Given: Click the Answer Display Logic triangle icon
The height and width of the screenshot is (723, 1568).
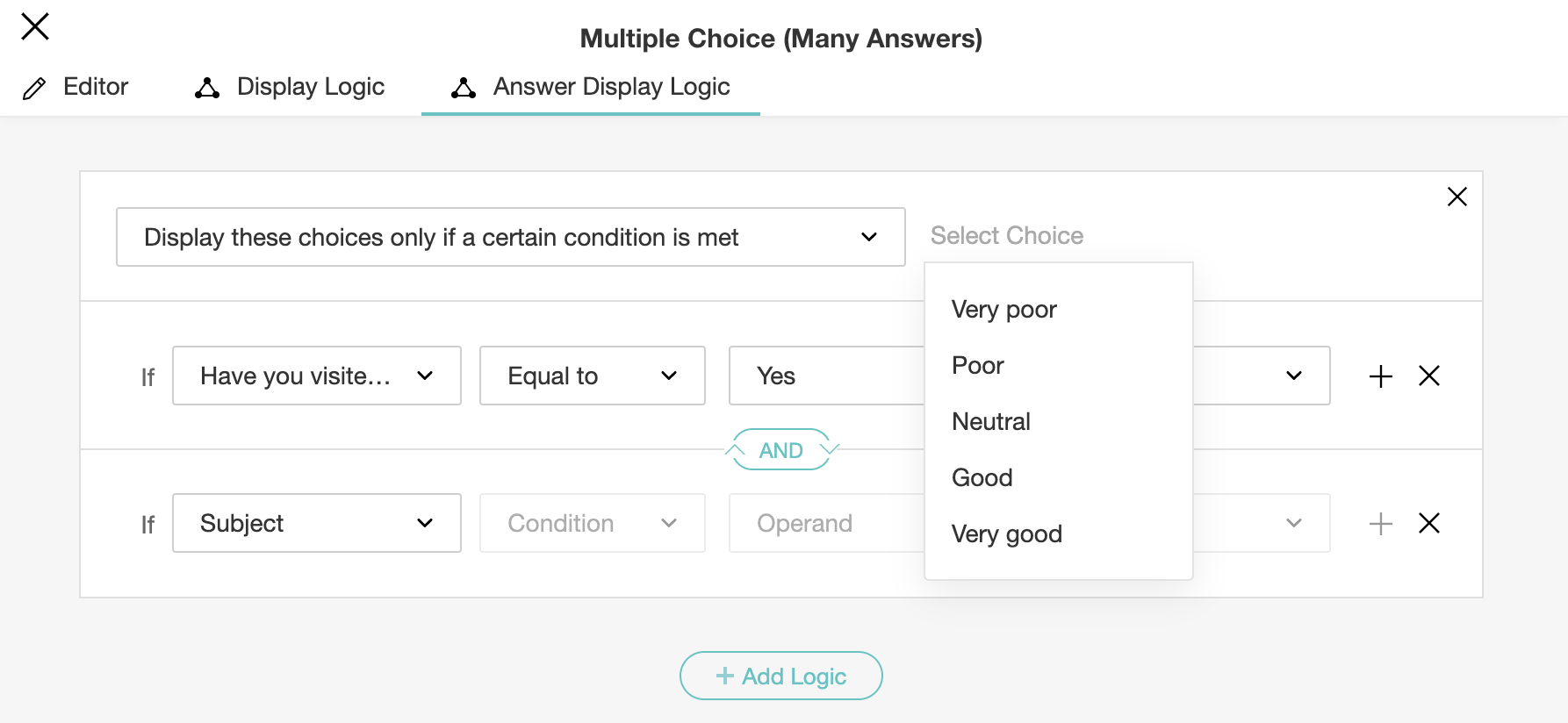Looking at the screenshot, I should [464, 88].
